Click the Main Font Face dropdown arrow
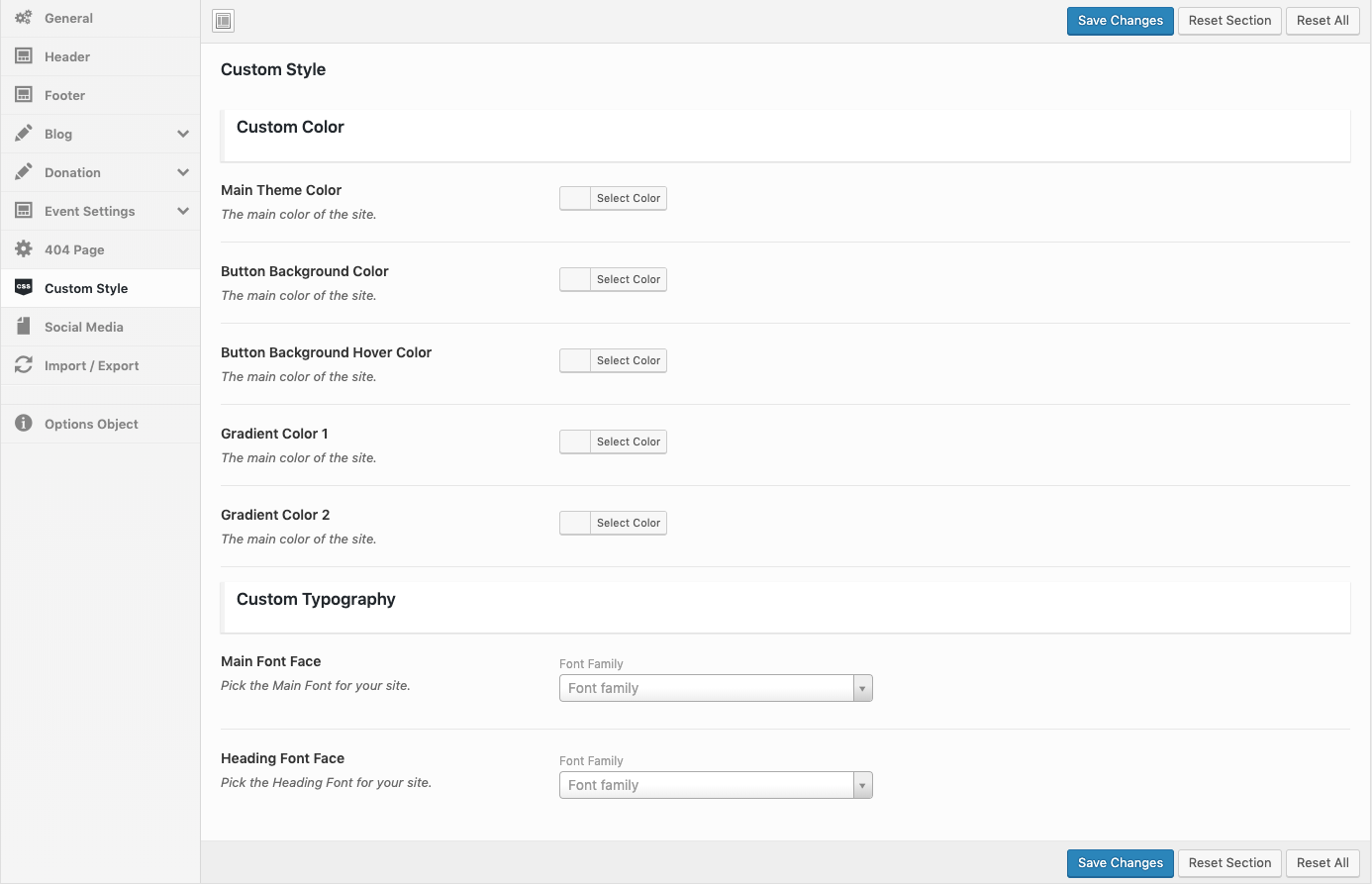This screenshot has height=884, width=1372. pyautogui.click(x=862, y=688)
